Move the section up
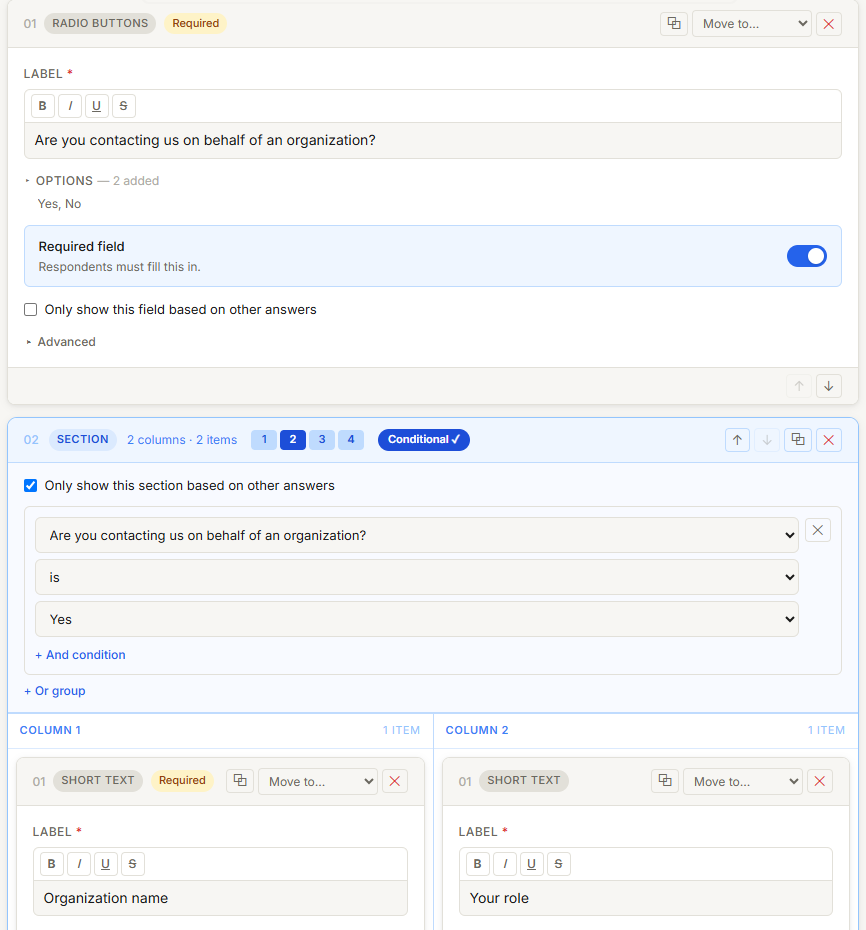This screenshot has height=930, width=866. (x=737, y=440)
